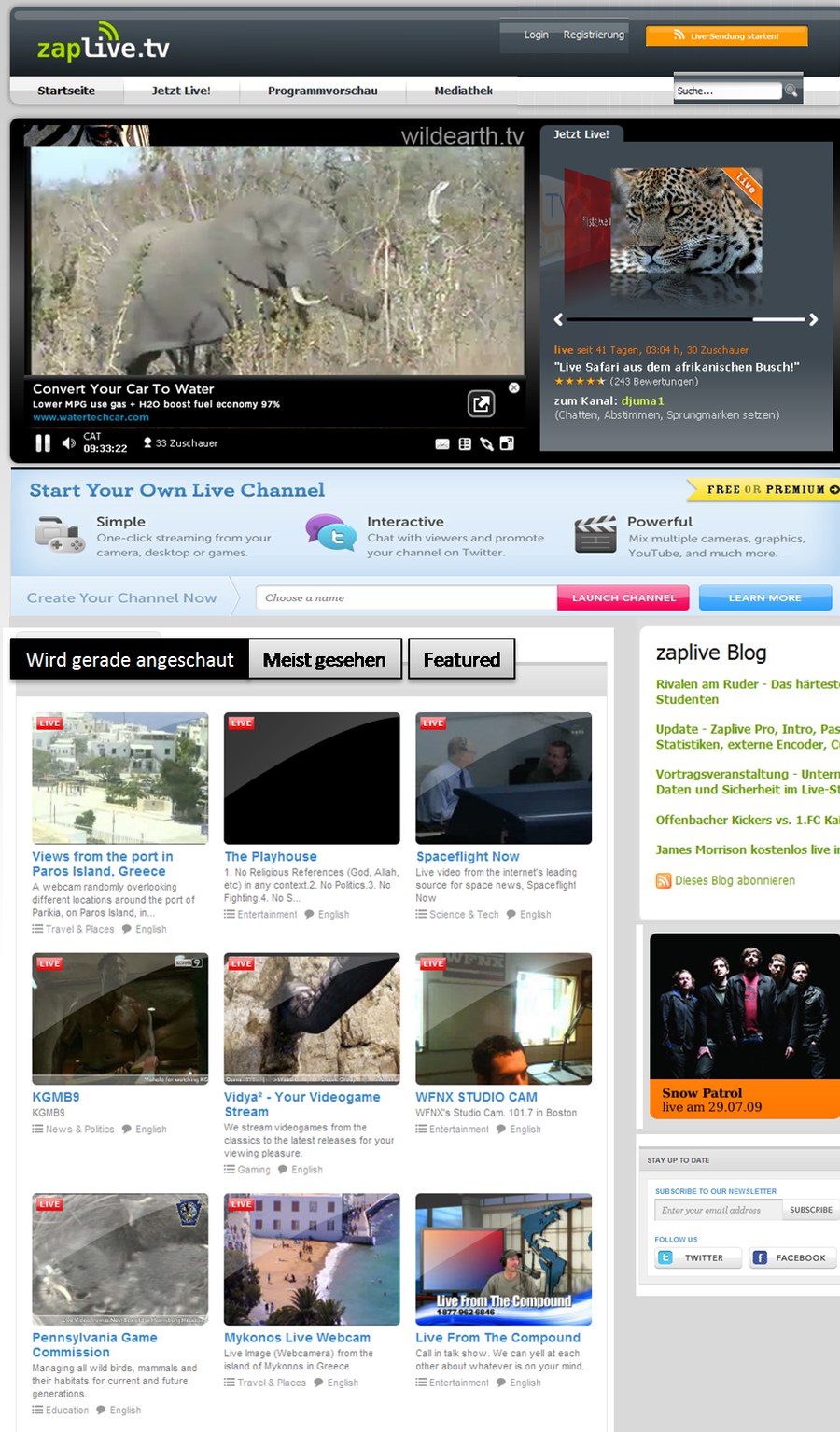Open Live From The Compound thumbnail
The height and width of the screenshot is (1432, 840).
coord(504,1259)
